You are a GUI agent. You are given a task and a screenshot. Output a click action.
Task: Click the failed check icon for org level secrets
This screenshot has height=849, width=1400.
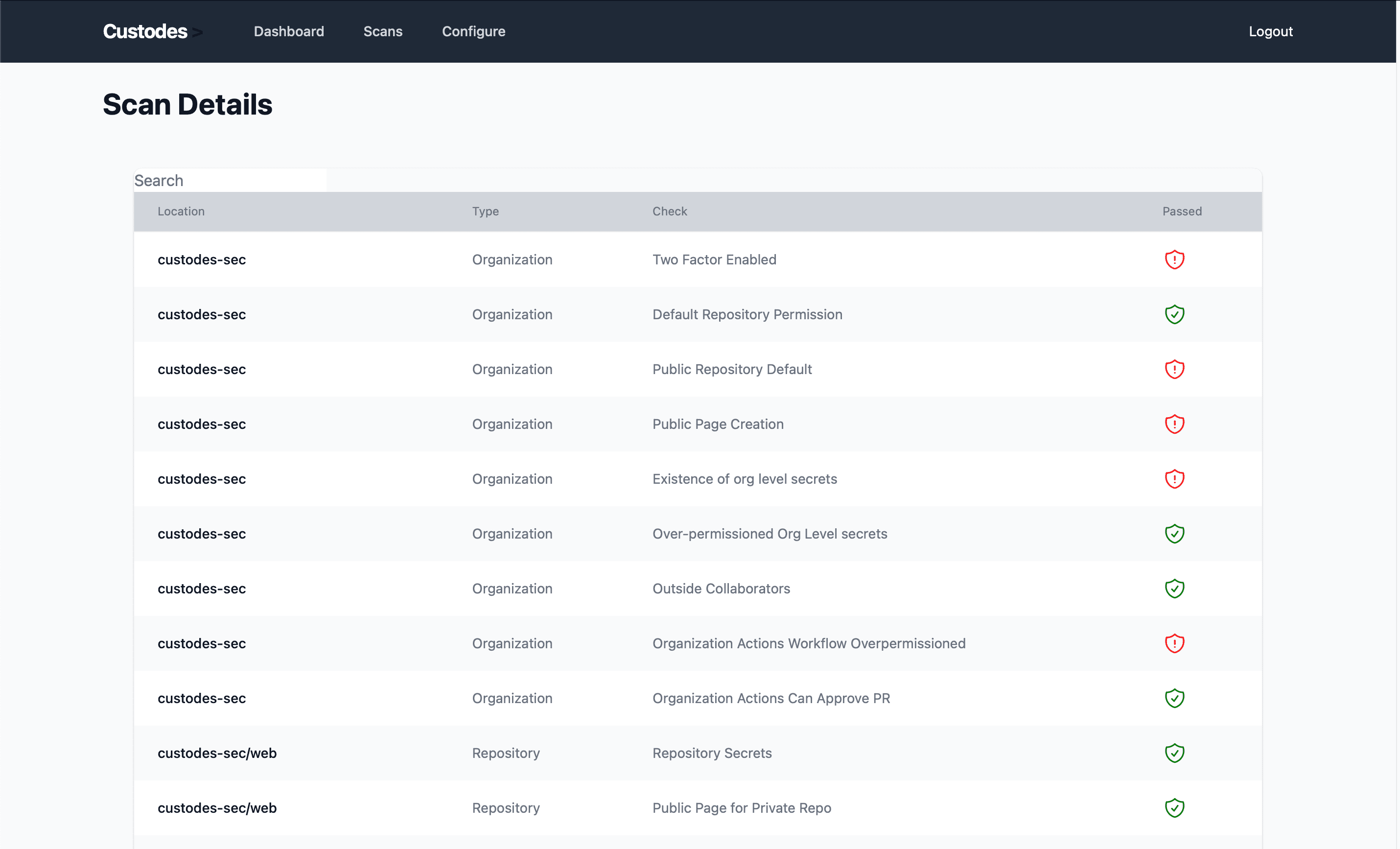[x=1174, y=478]
